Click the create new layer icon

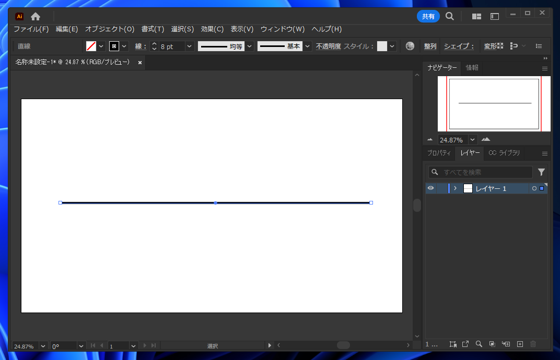520,344
